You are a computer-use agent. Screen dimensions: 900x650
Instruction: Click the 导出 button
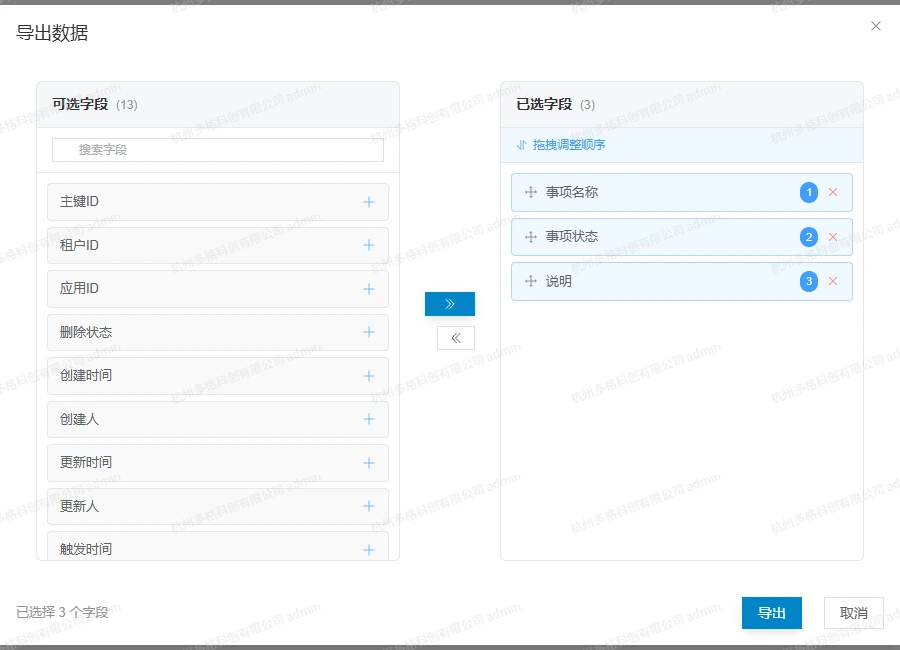pos(771,613)
